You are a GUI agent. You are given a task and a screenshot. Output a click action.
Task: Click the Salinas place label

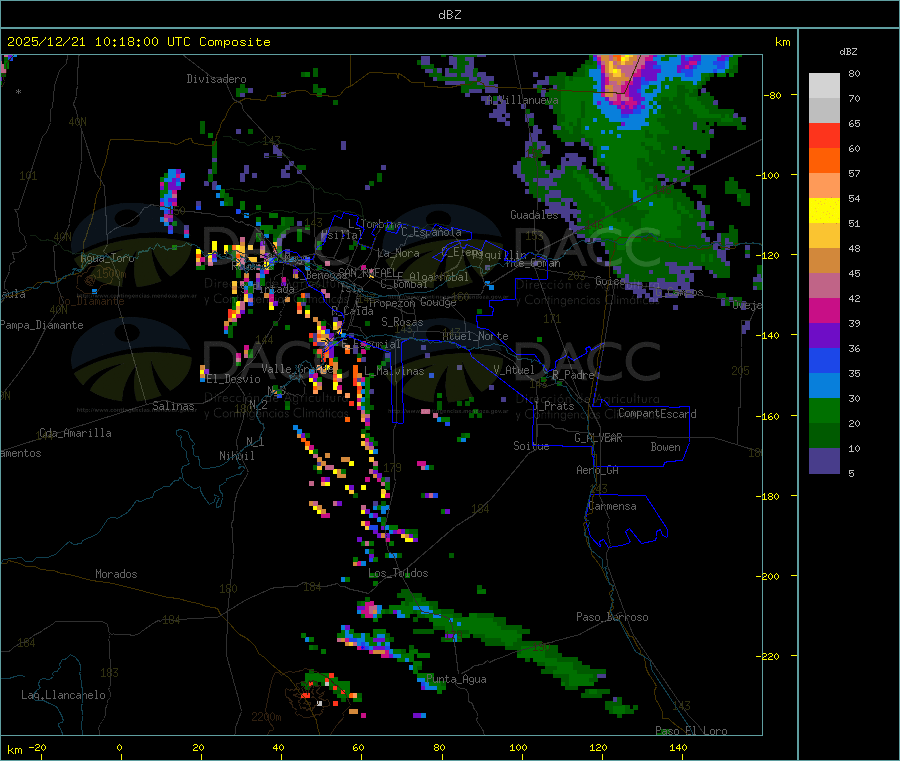click(x=173, y=406)
